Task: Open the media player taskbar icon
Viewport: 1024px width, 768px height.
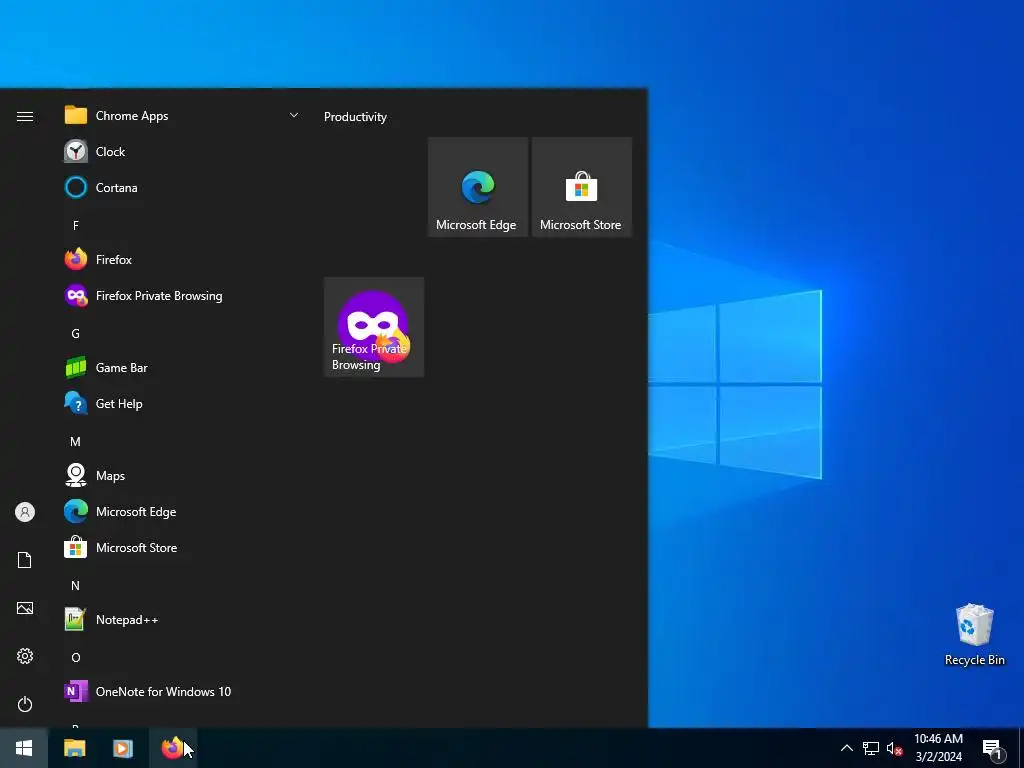Action: click(123, 748)
